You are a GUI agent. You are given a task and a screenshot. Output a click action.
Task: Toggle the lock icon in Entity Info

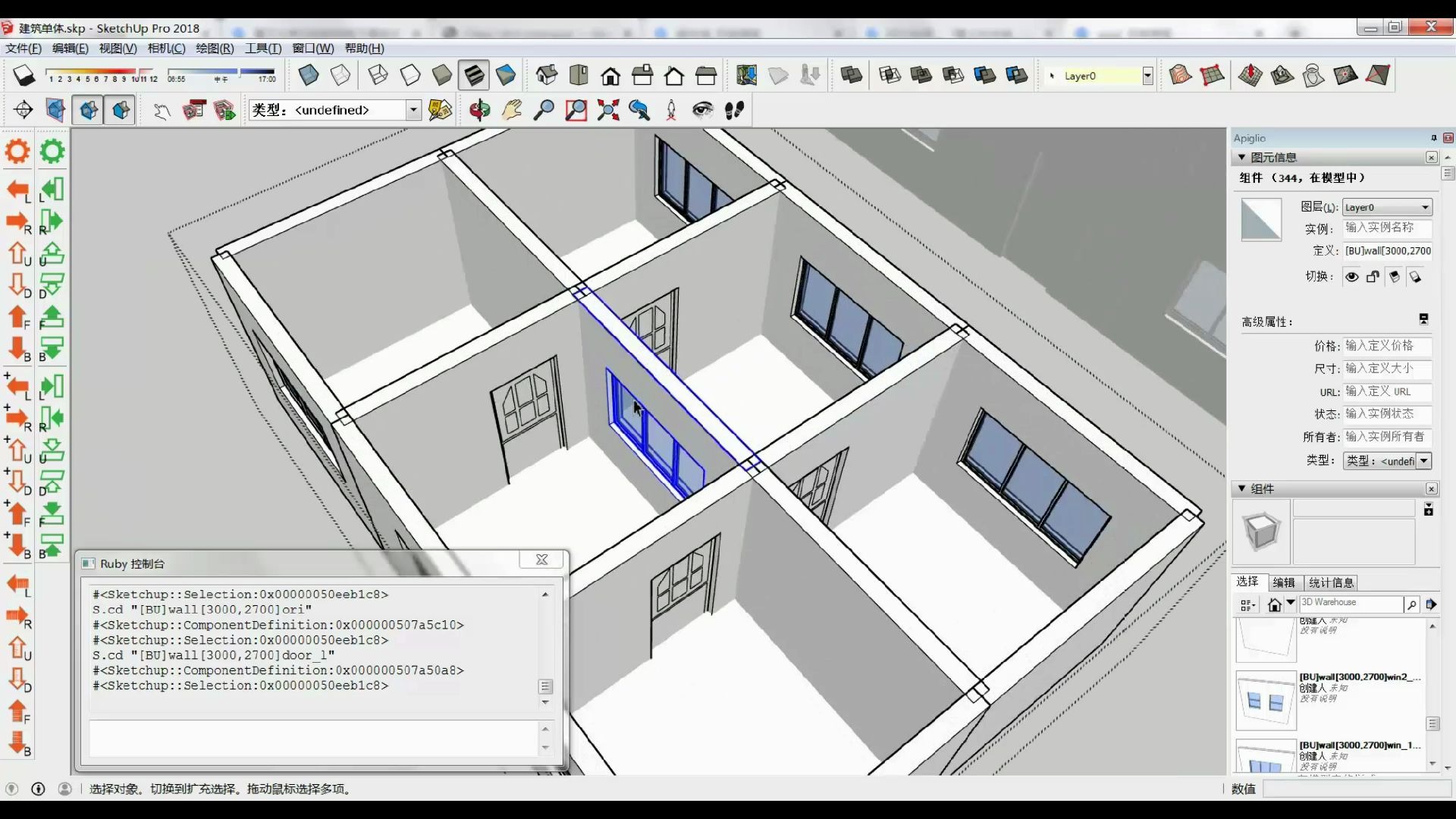point(1373,277)
